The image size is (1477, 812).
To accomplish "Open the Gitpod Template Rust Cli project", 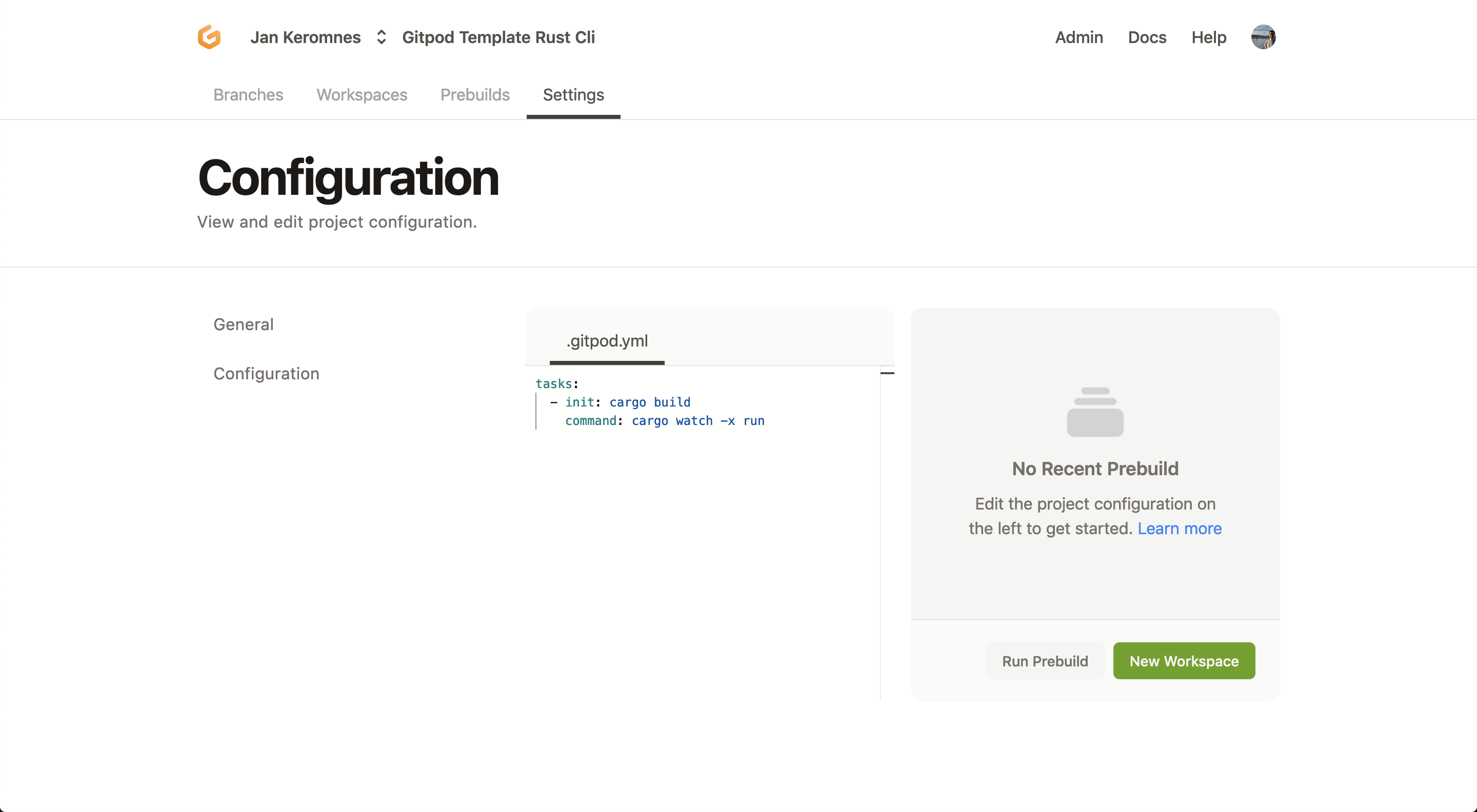I will click(498, 37).
